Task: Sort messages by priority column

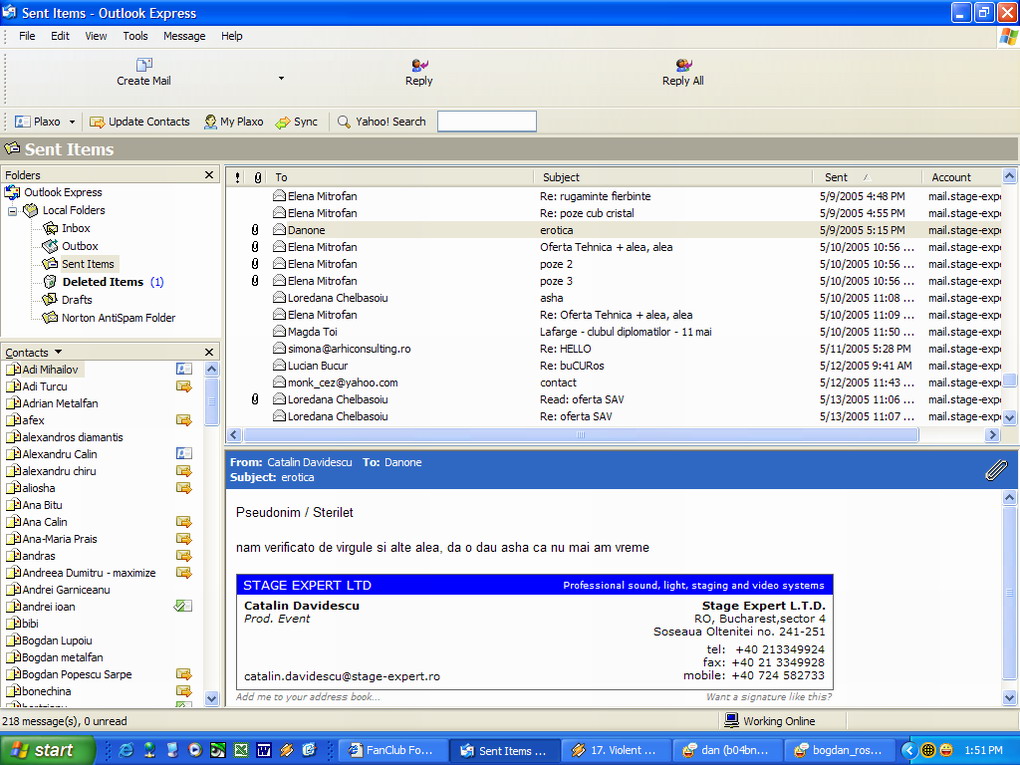Action: (237, 177)
